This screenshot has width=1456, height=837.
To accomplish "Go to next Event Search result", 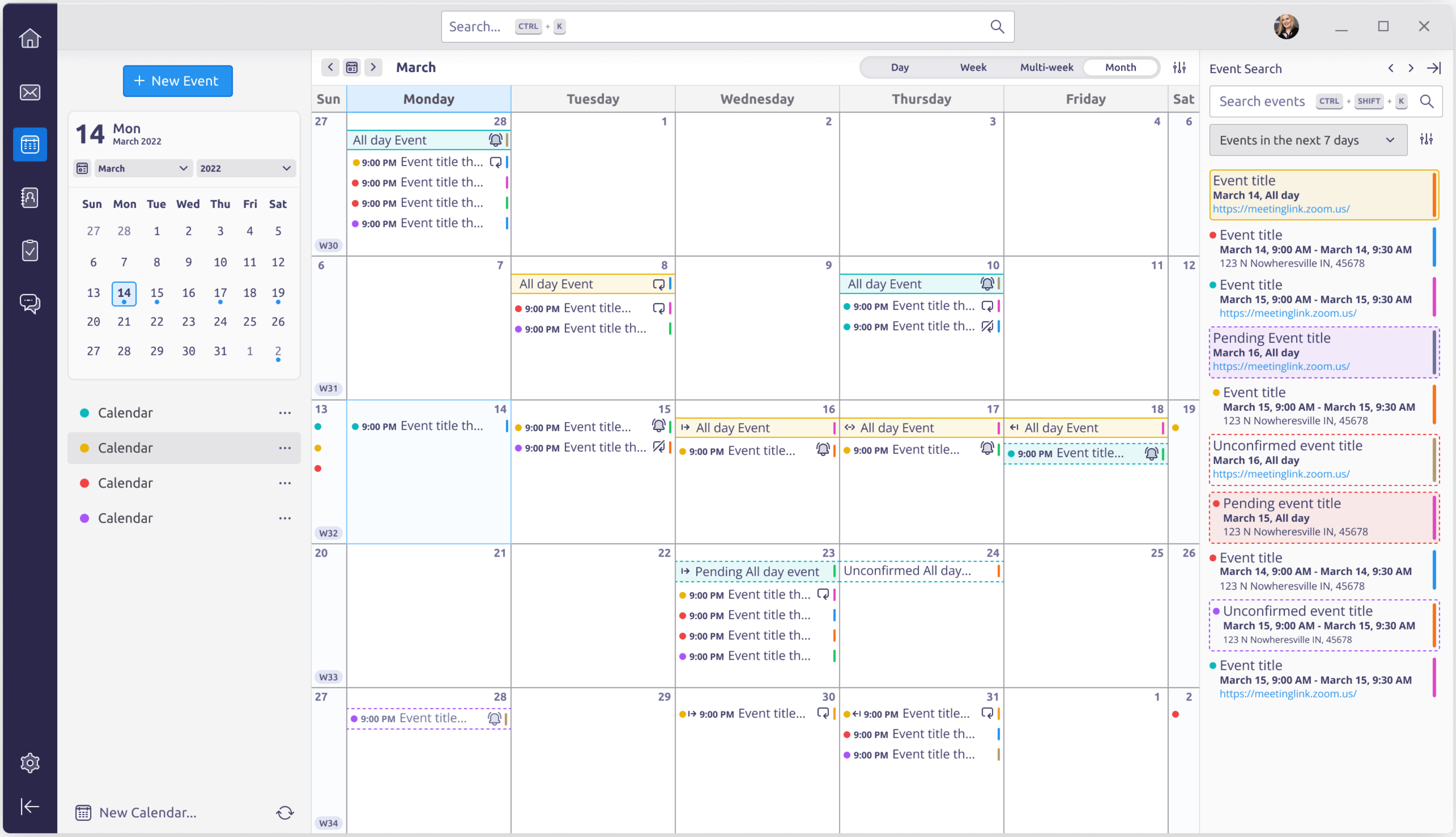I will (1410, 68).
